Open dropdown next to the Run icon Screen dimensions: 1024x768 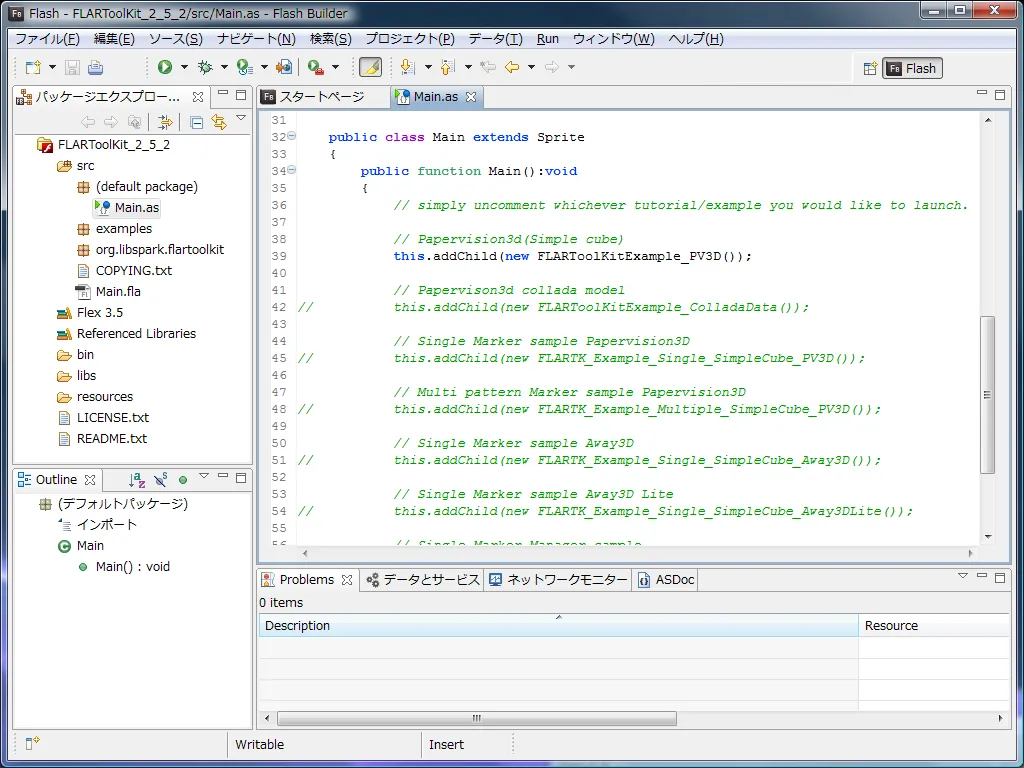(x=184, y=67)
